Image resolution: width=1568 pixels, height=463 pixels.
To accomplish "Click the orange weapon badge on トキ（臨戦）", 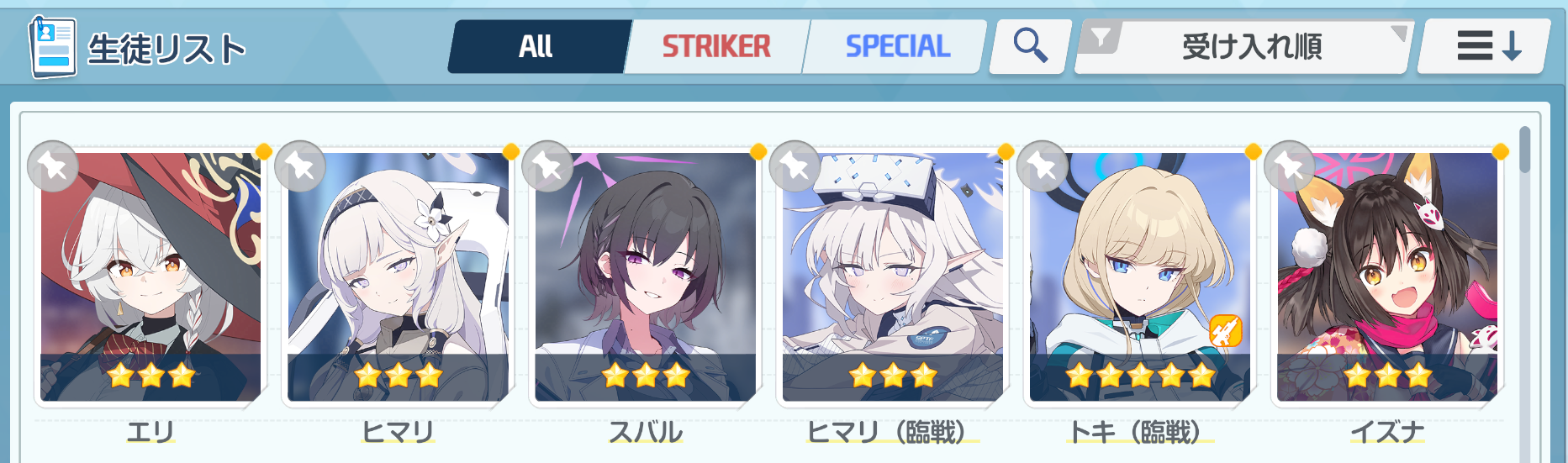I will click(x=1225, y=330).
